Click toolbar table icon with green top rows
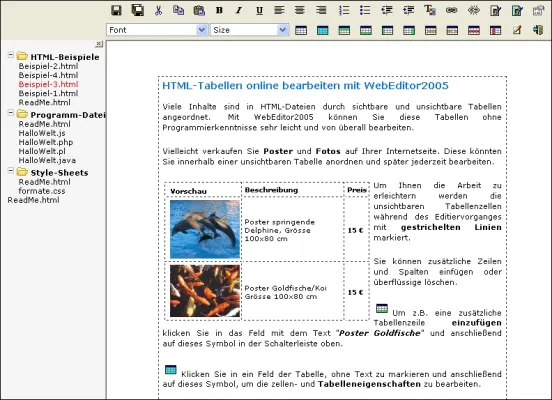 click(344, 30)
